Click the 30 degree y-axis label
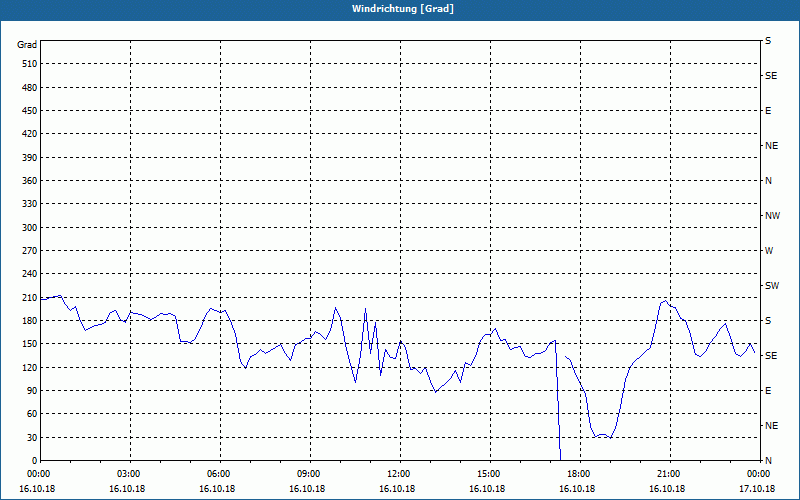The image size is (800, 500). 32,437
